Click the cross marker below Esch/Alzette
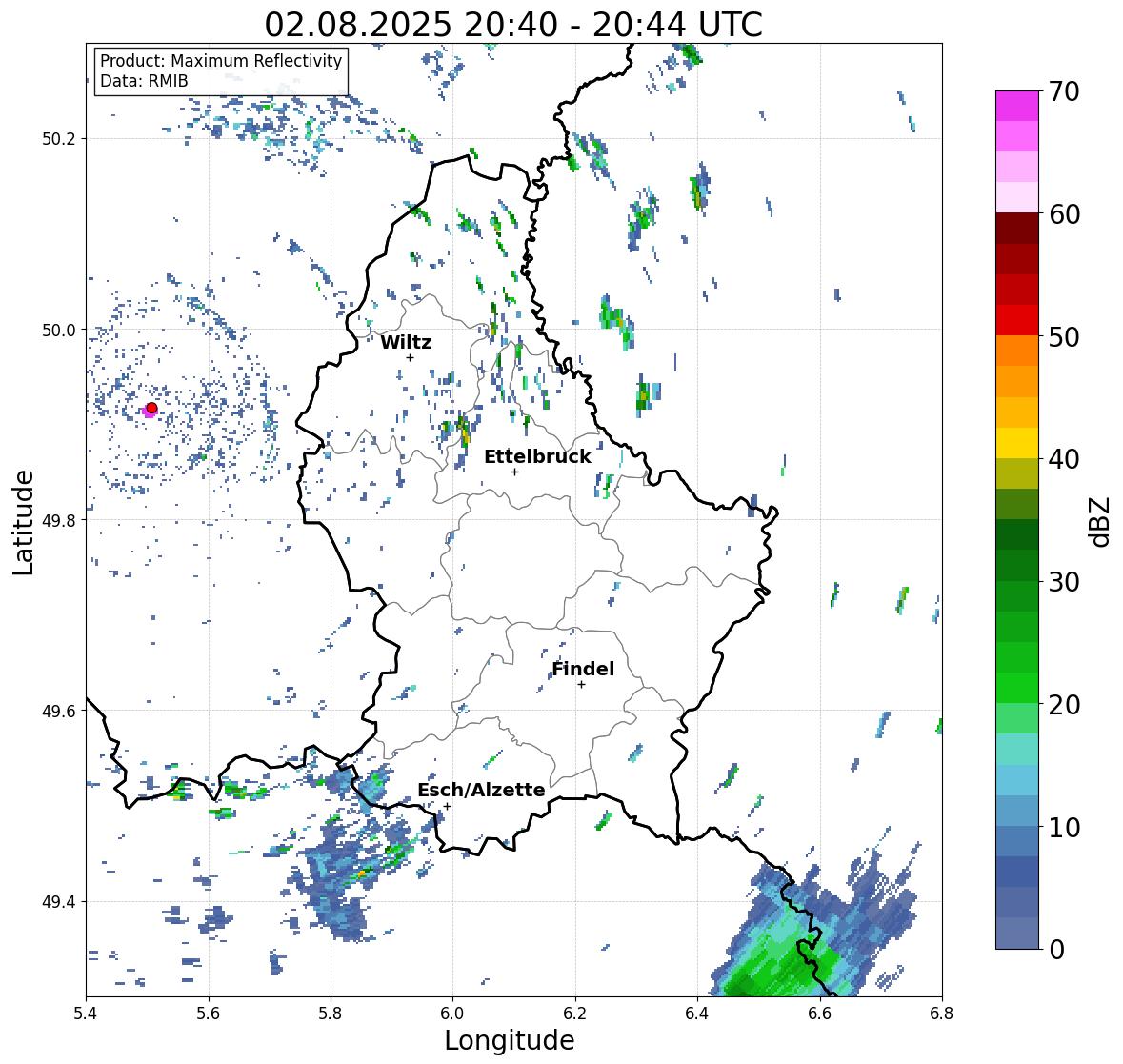This screenshot has width=1123, height=1064. pos(447,806)
